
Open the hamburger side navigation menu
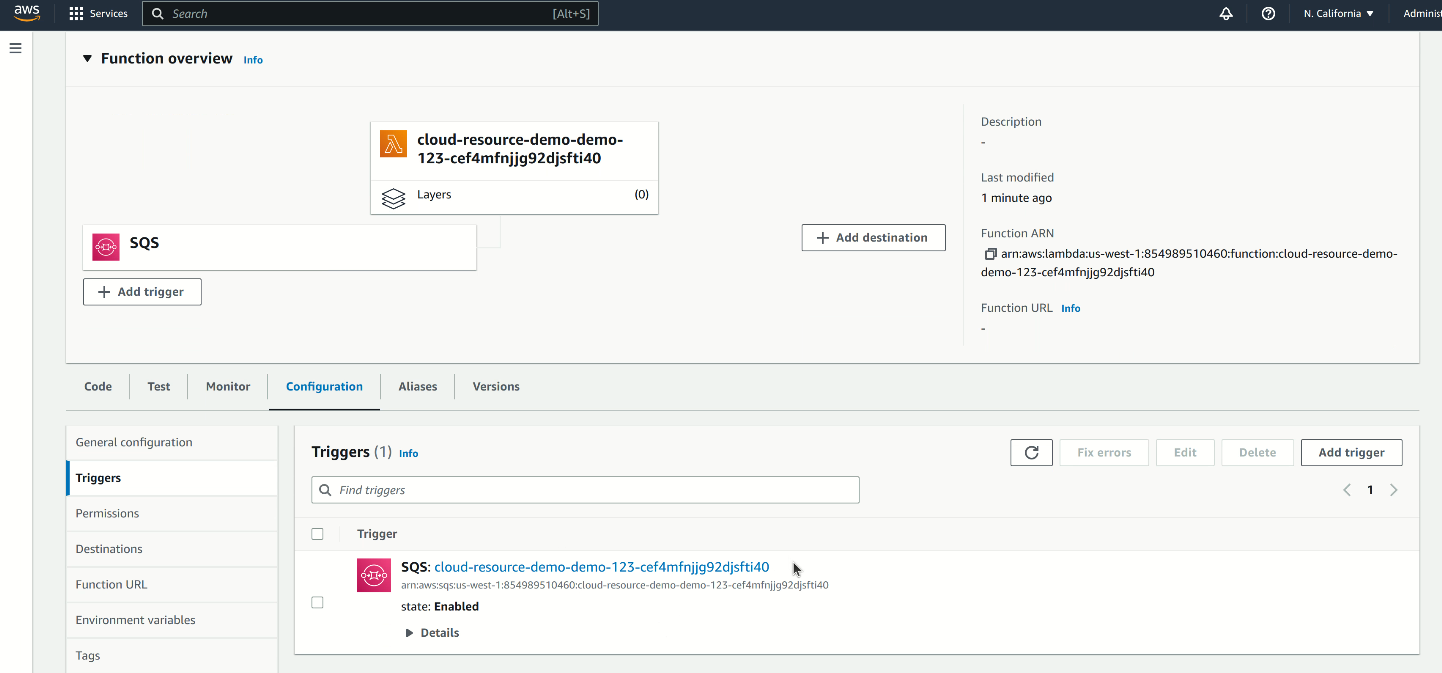pos(15,48)
